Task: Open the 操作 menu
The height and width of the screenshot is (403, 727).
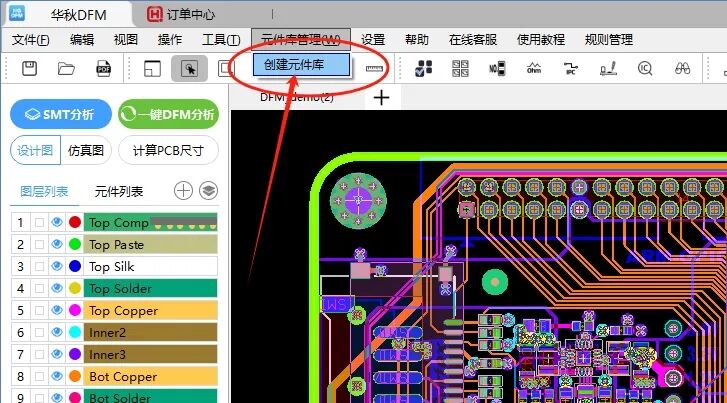Action: (170, 40)
